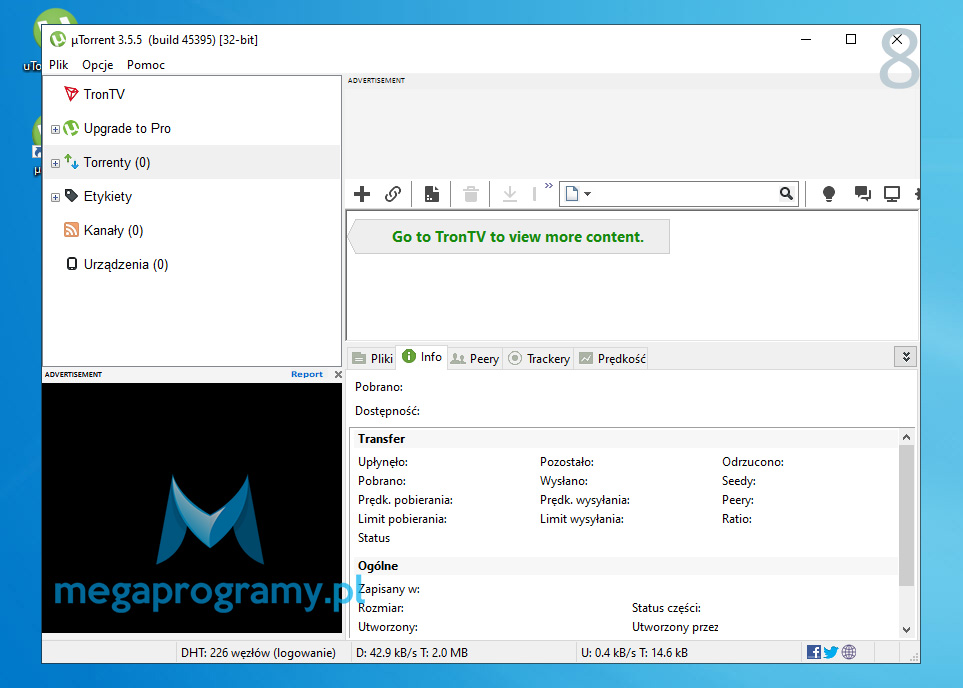Open Twitter bird icon in status bar
Screen dimensions: 963x688
[831, 652]
